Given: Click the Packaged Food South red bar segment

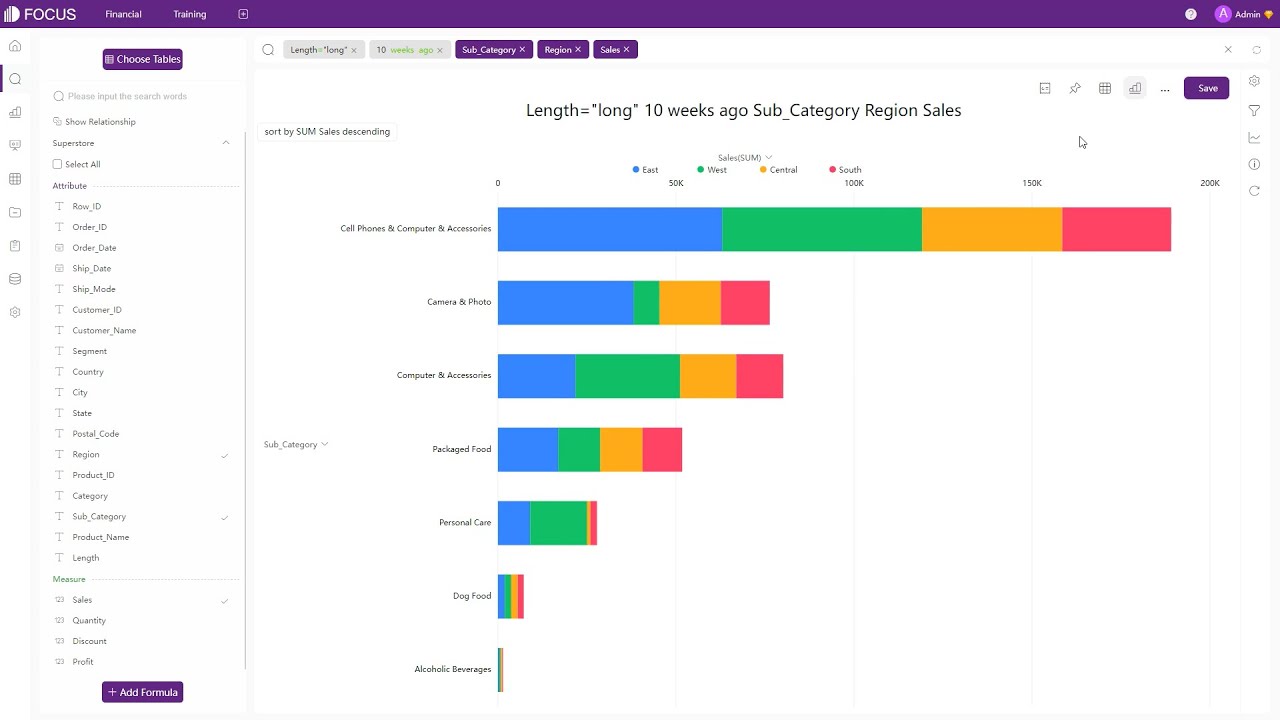Looking at the screenshot, I should tap(662, 449).
